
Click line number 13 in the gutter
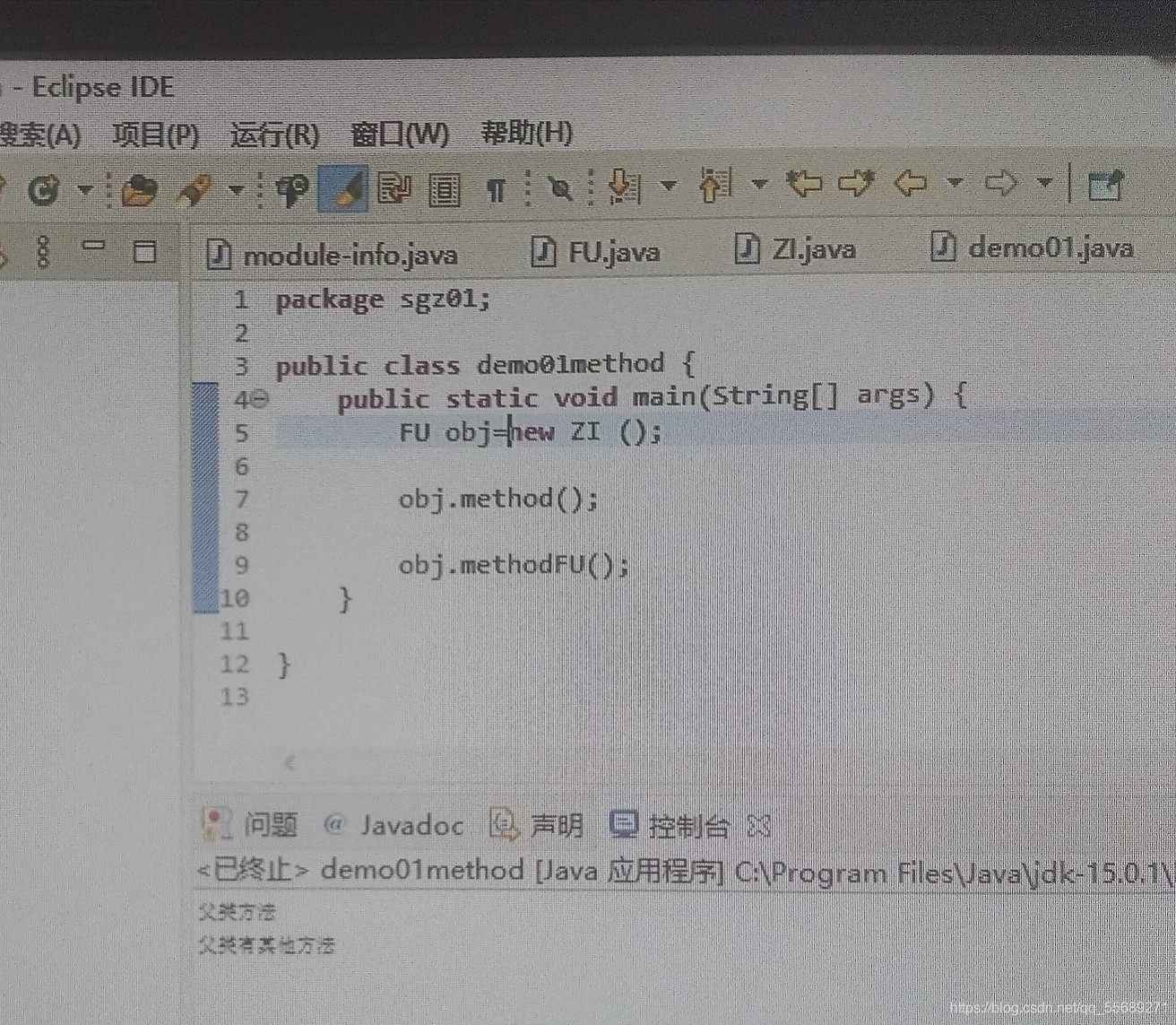[235, 697]
